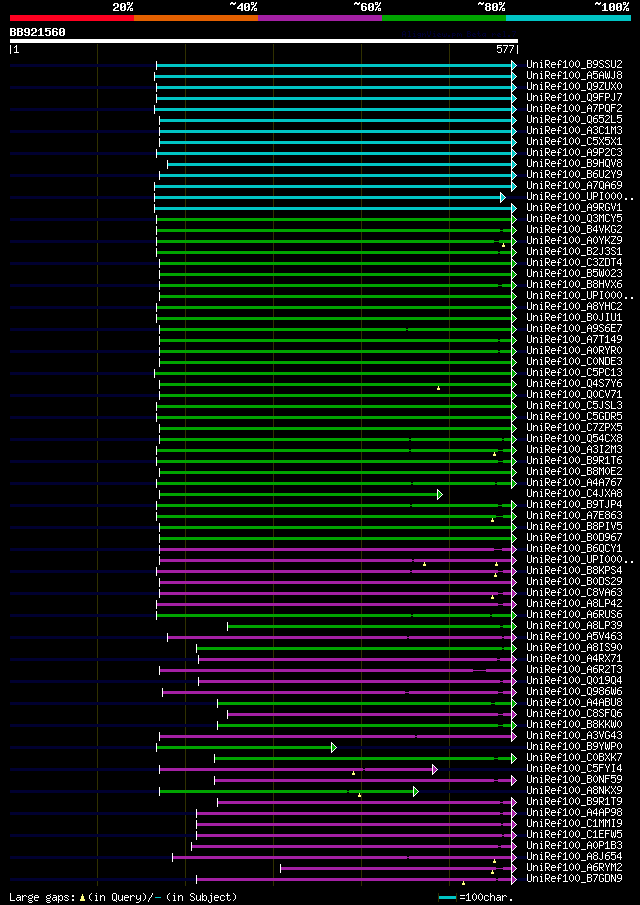
Task: Open hit UniRef100_A7PQF2
Action: (574, 109)
